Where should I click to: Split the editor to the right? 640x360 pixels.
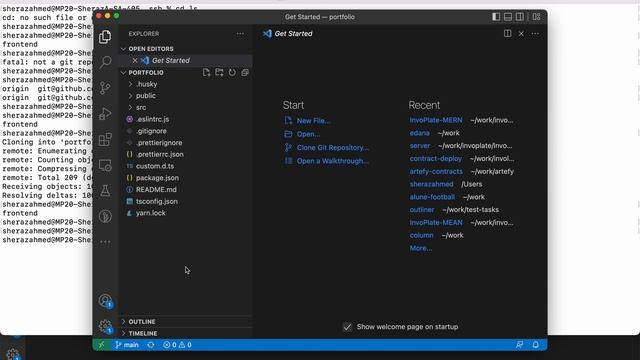click(x=507, y=33)
